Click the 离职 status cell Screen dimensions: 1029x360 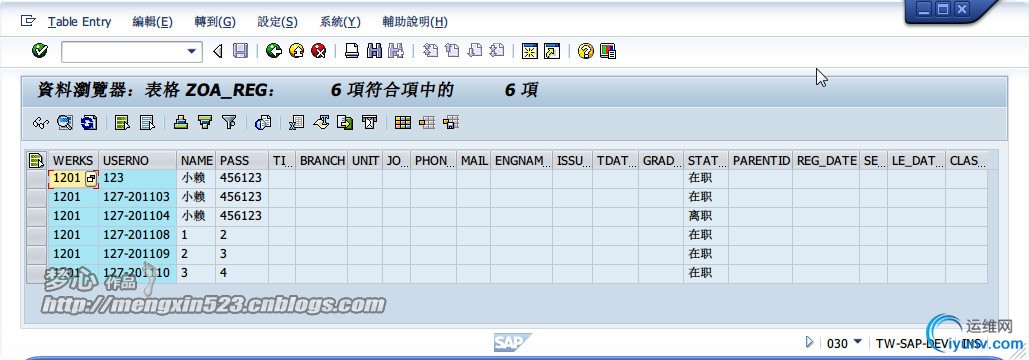[705, 216]
